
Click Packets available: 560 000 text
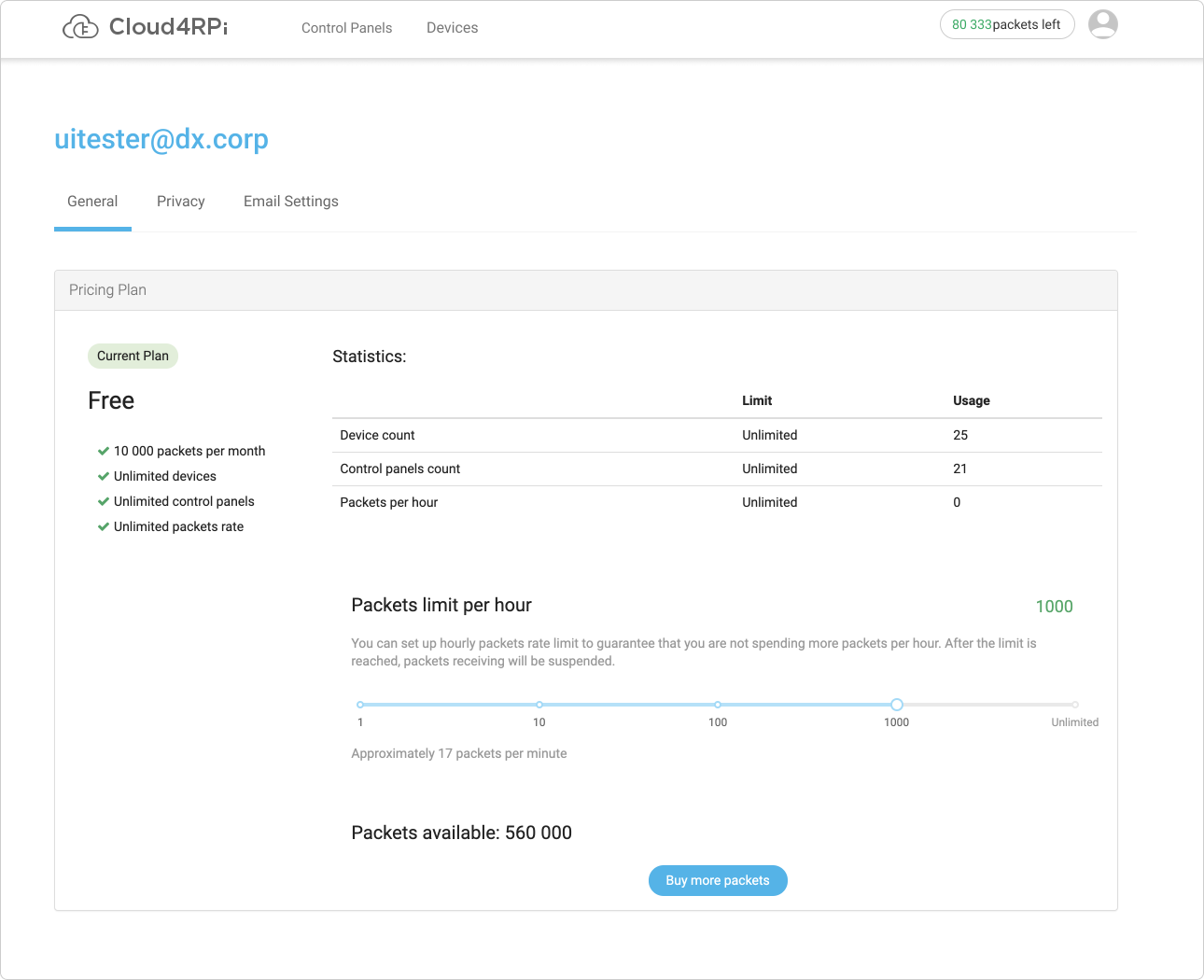461,833
